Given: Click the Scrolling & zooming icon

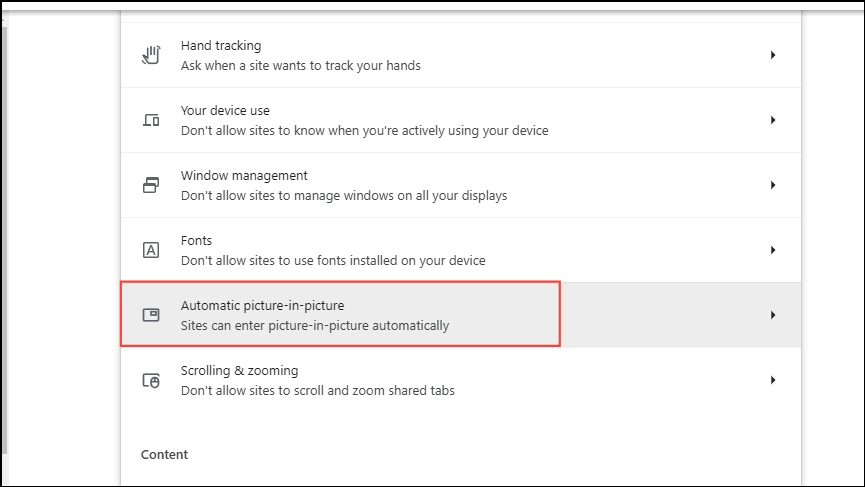Looking at the screenshot, I should [151, 380].
